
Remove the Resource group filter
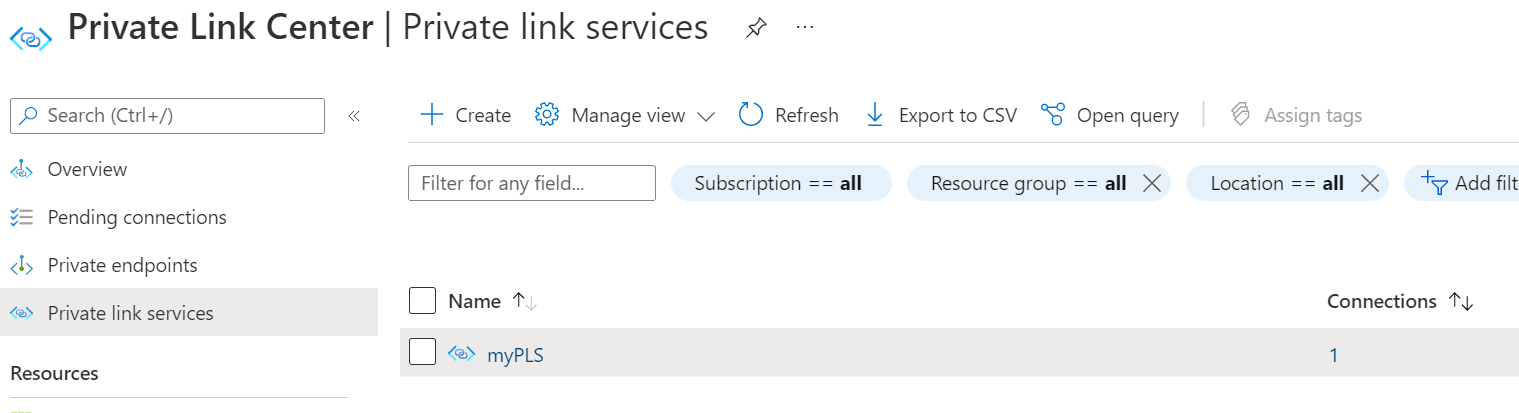coord(1151,183)
